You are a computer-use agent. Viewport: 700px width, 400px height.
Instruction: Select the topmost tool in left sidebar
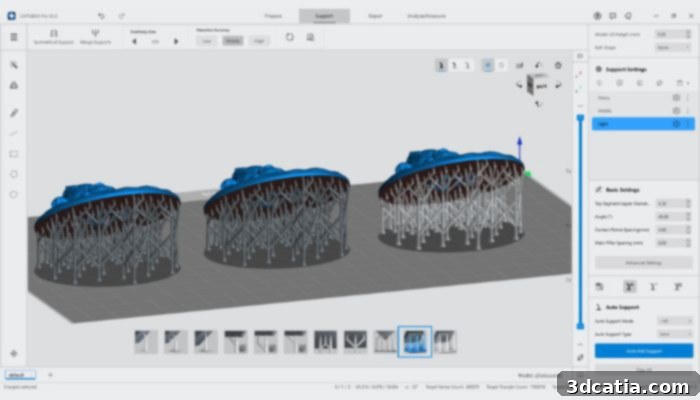pyautogui.click(x=14, y=65)
